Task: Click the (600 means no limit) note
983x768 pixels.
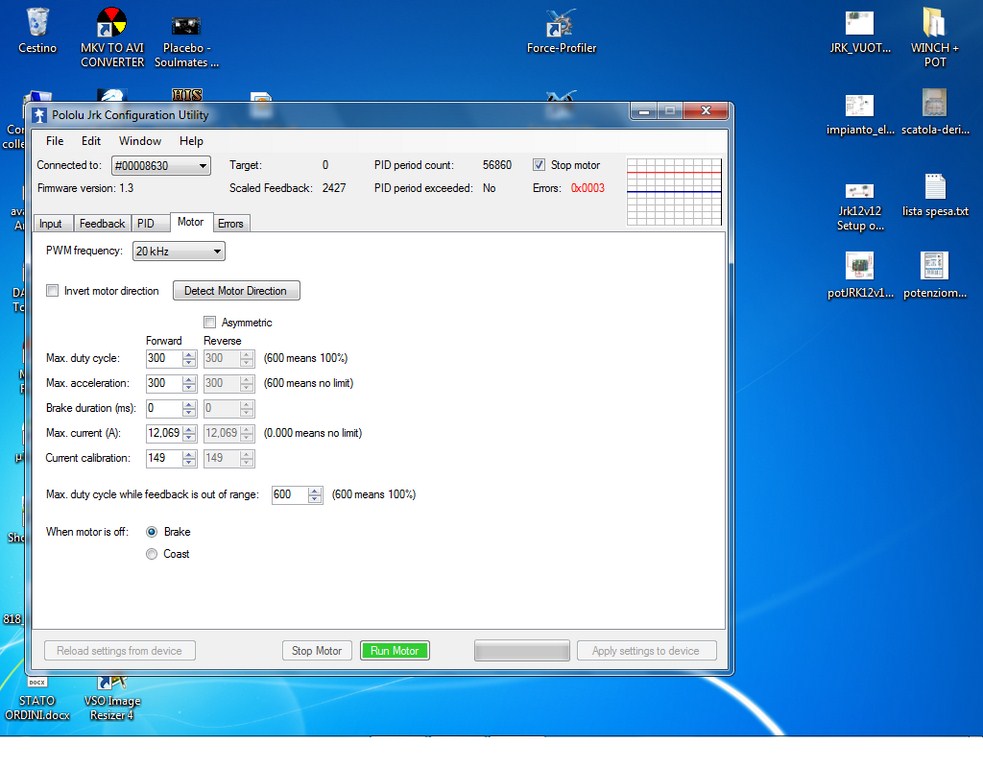Action: tap(308, 383)
